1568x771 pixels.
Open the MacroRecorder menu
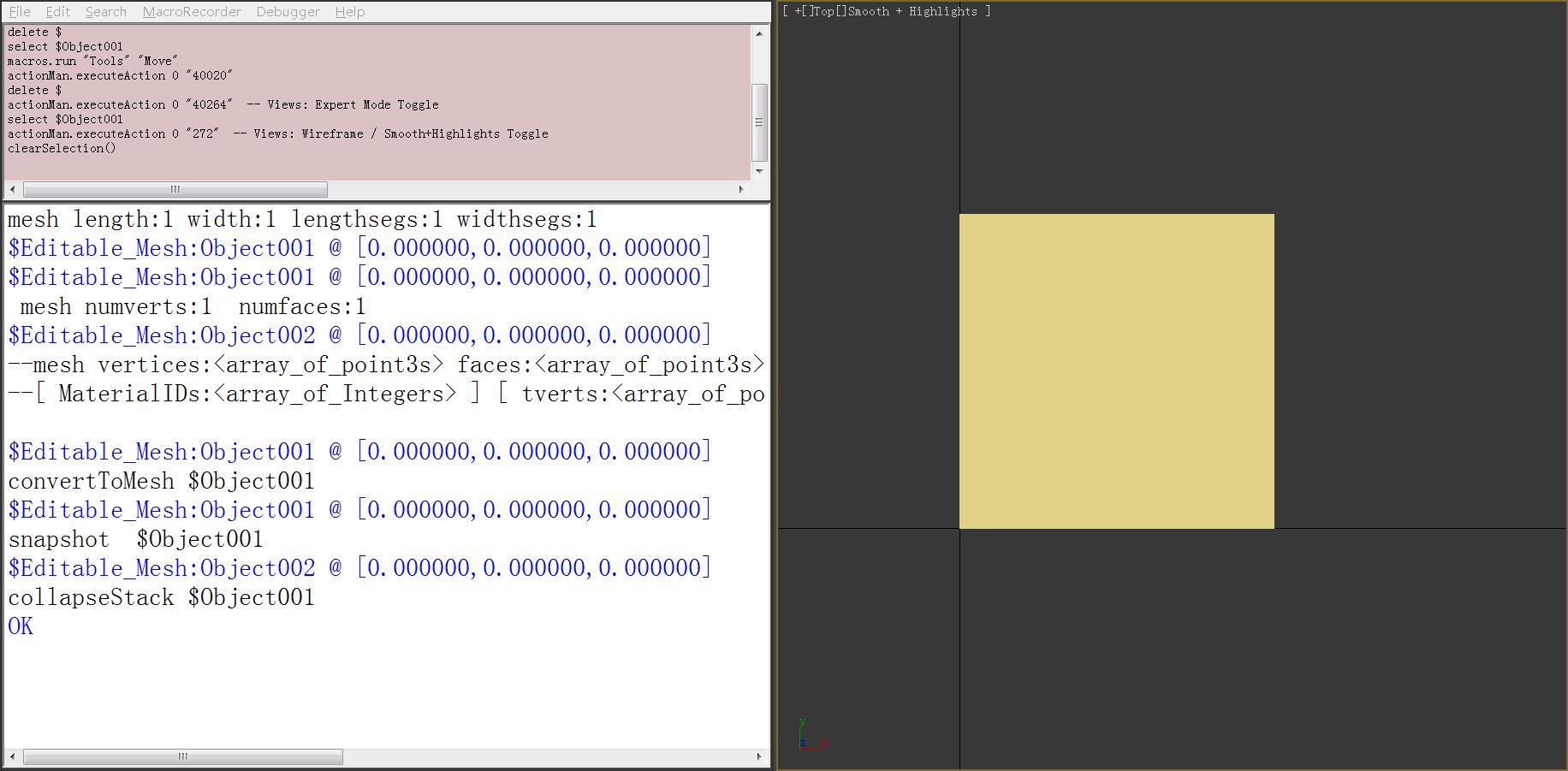(192, 11)
